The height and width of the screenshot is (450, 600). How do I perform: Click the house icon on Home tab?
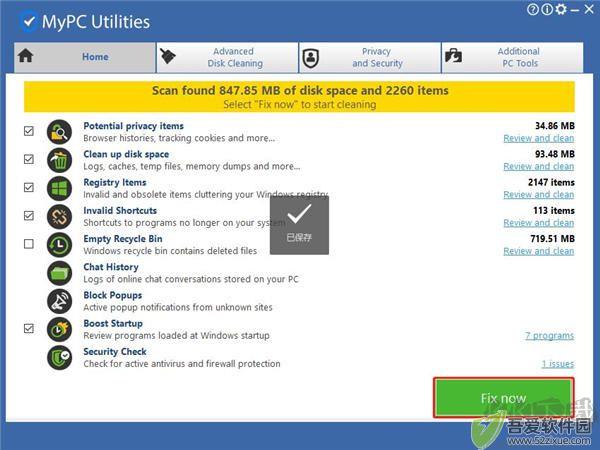coord(26,56)
